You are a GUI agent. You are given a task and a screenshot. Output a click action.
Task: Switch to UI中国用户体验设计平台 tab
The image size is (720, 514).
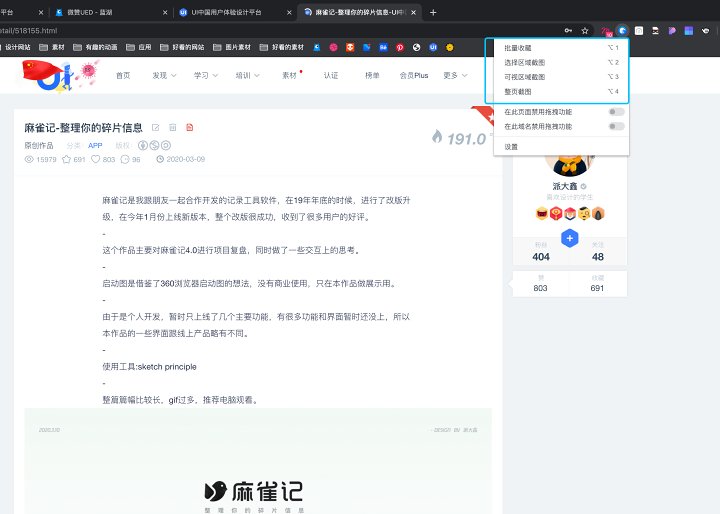(234, 12)
